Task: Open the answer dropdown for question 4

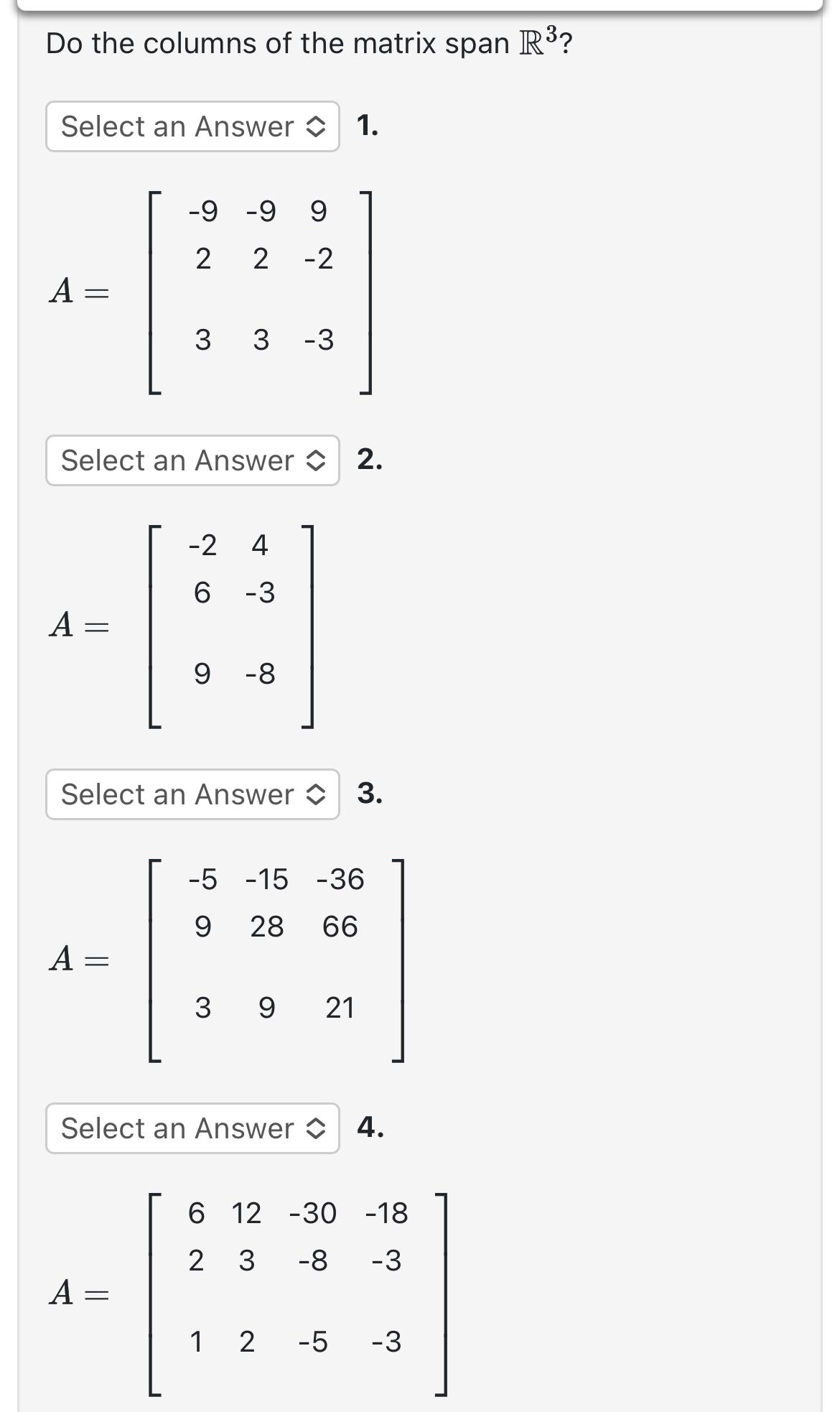Action: [191, 1129]
